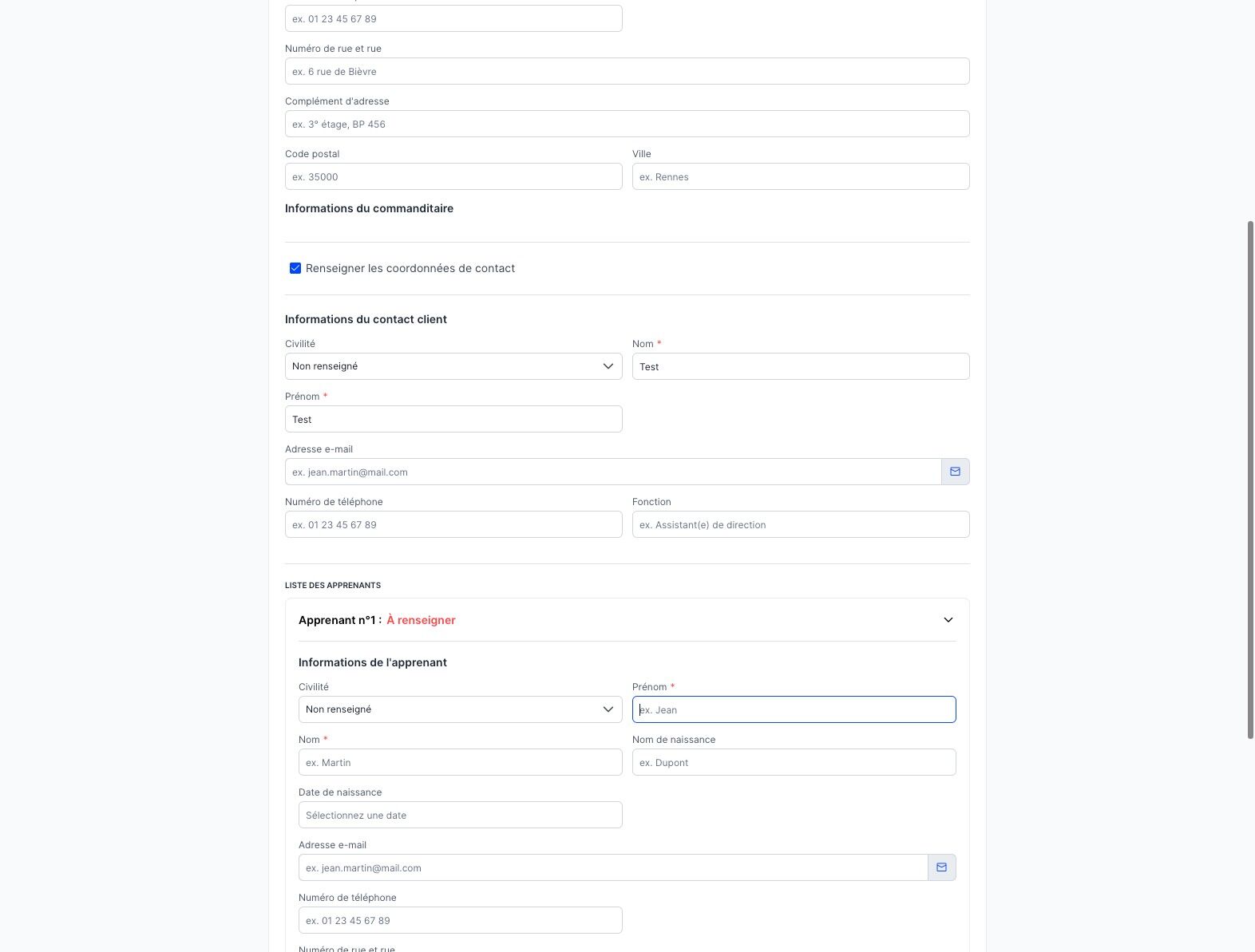1255x952 pixels.
Task: Click the client contact Prénom field
Action: click(453, 419)
